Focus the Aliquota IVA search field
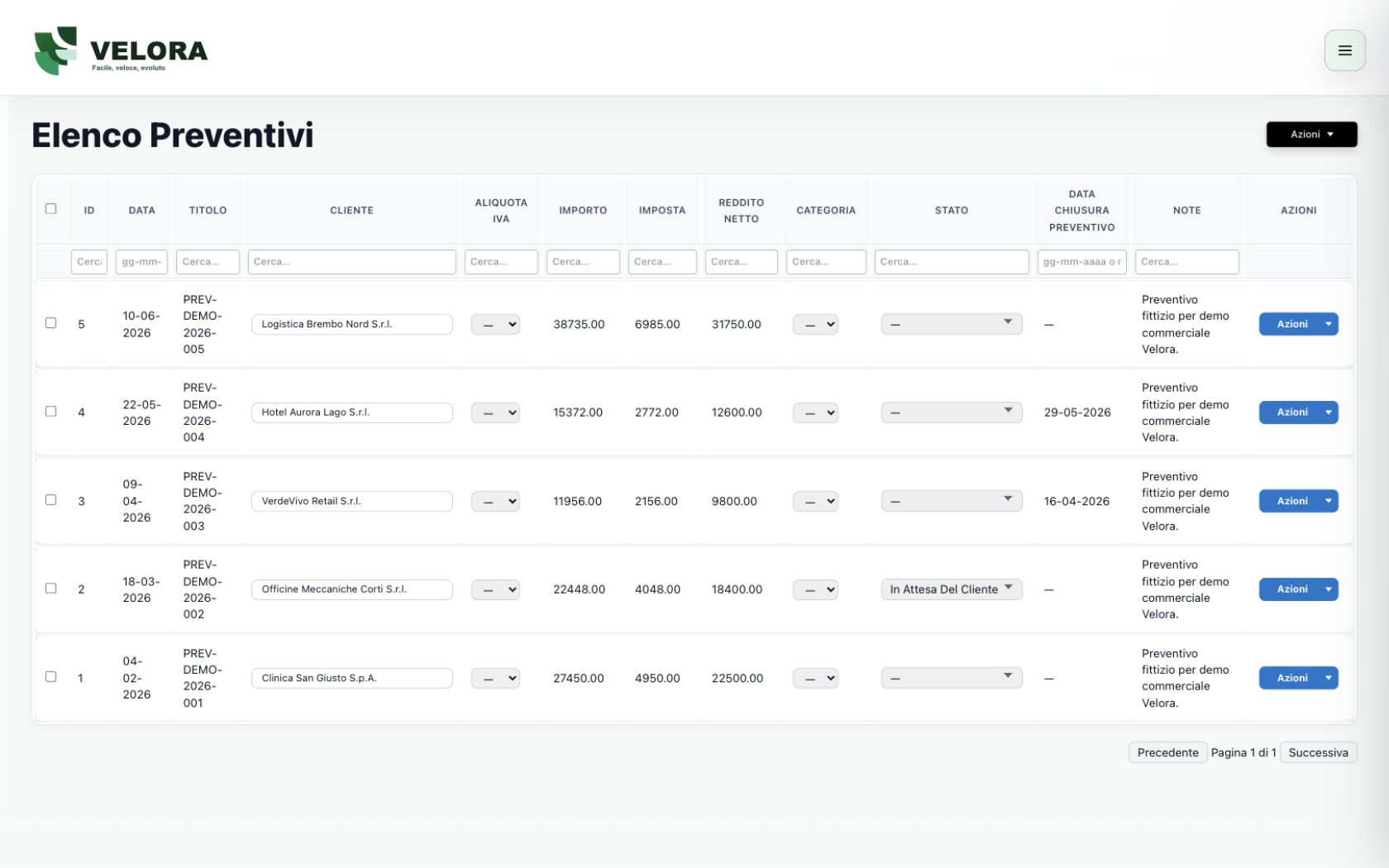The image size is (1389, 868). (501, 262)
